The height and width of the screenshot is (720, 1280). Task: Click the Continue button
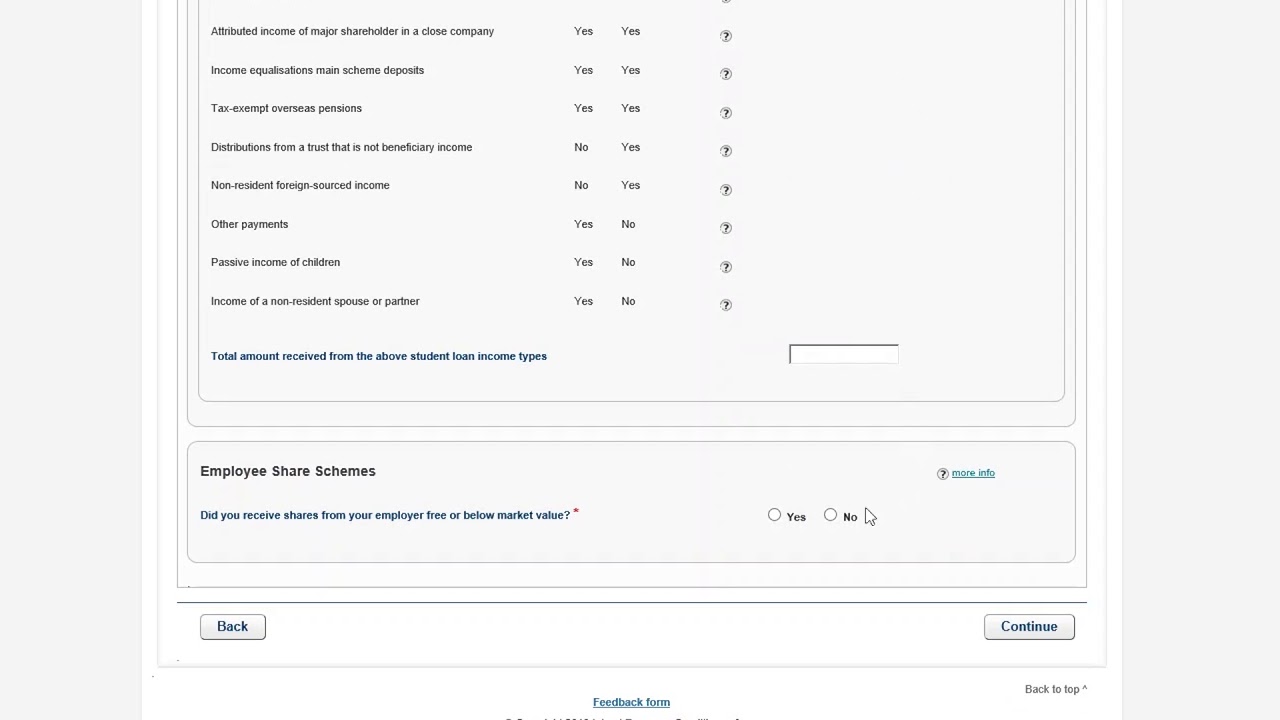[1029, 626]
